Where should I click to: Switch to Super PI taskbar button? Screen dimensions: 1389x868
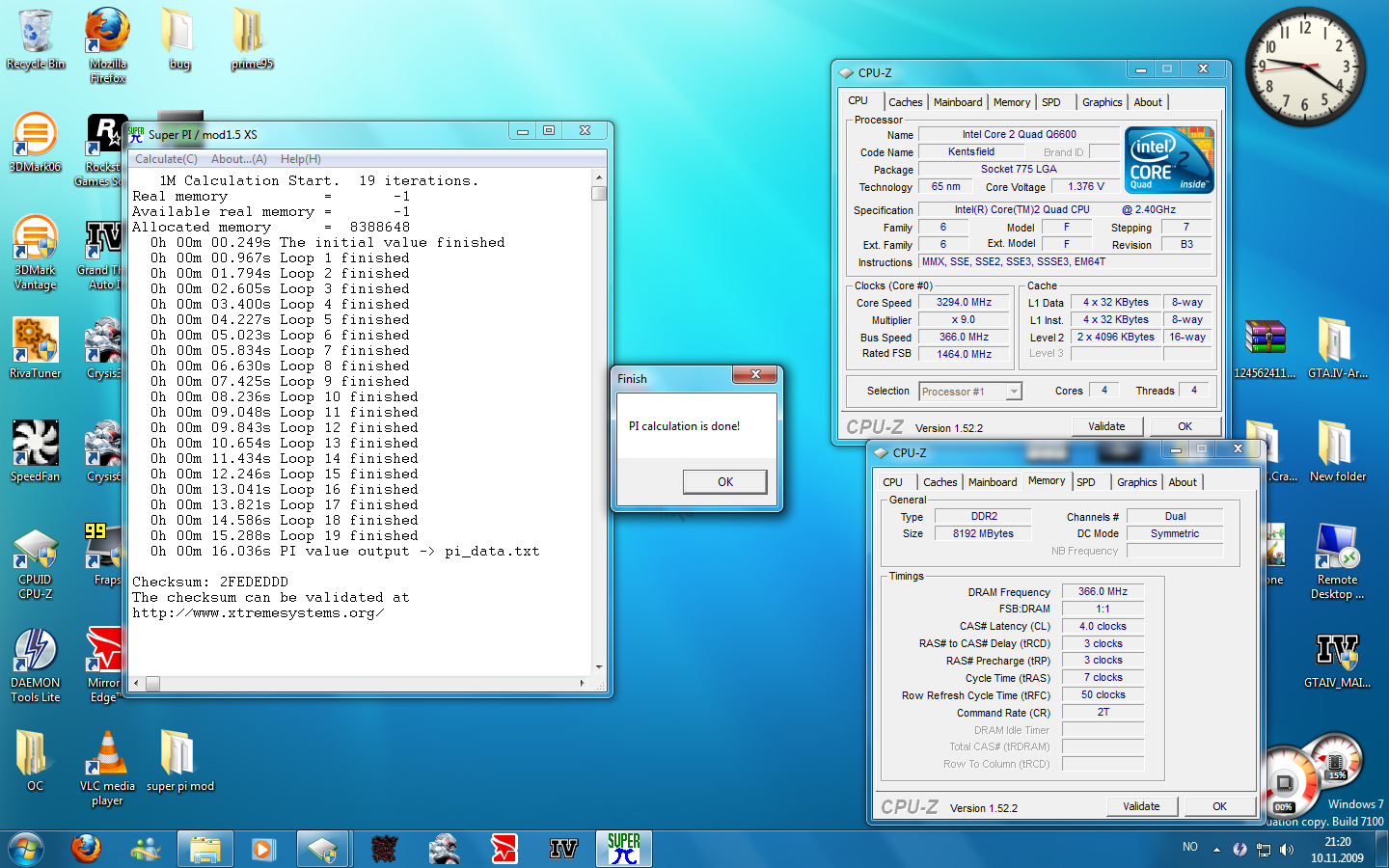pos(624,849)
